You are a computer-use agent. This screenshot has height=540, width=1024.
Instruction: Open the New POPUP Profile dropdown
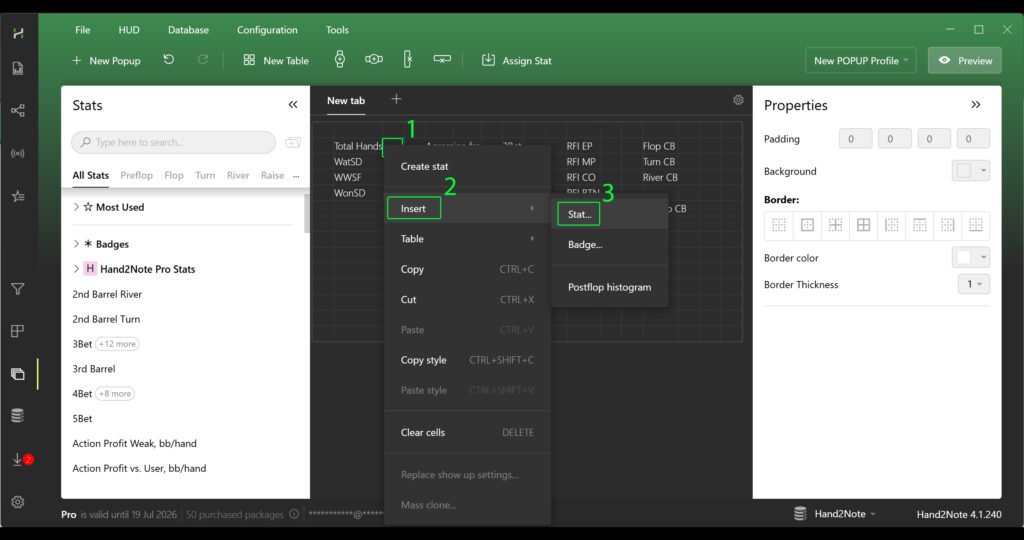coord(861,60)
